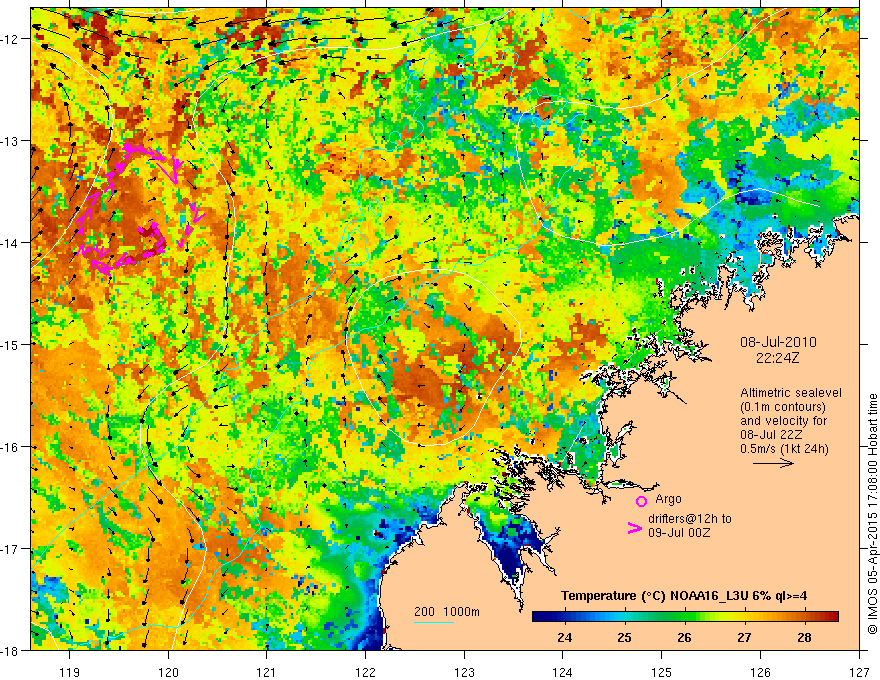Click latitude axis label '-12'
Screen dimensions: 880x680
click(11, 39)
